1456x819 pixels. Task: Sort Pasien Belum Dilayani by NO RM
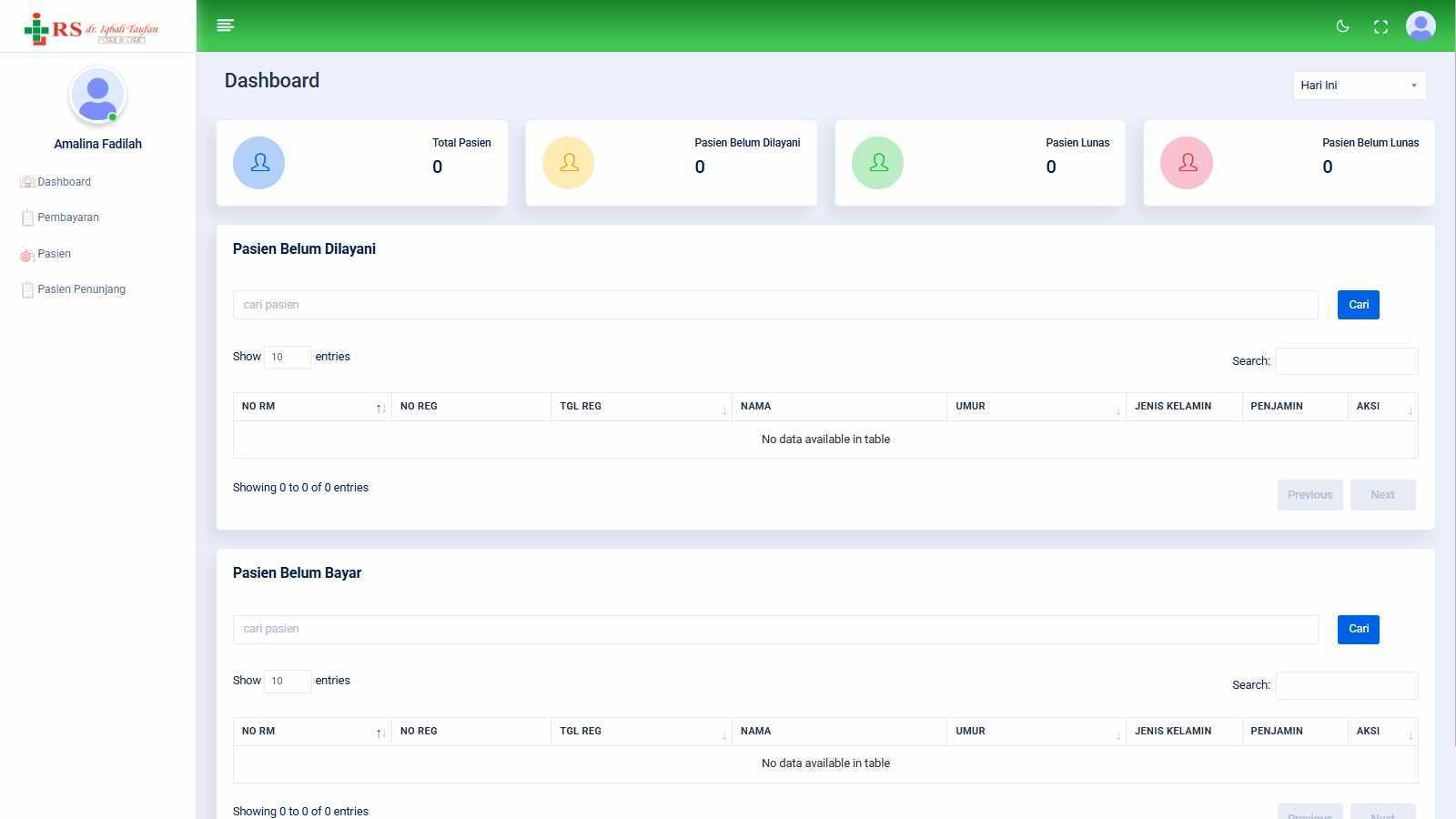click(x=312, y=407)
